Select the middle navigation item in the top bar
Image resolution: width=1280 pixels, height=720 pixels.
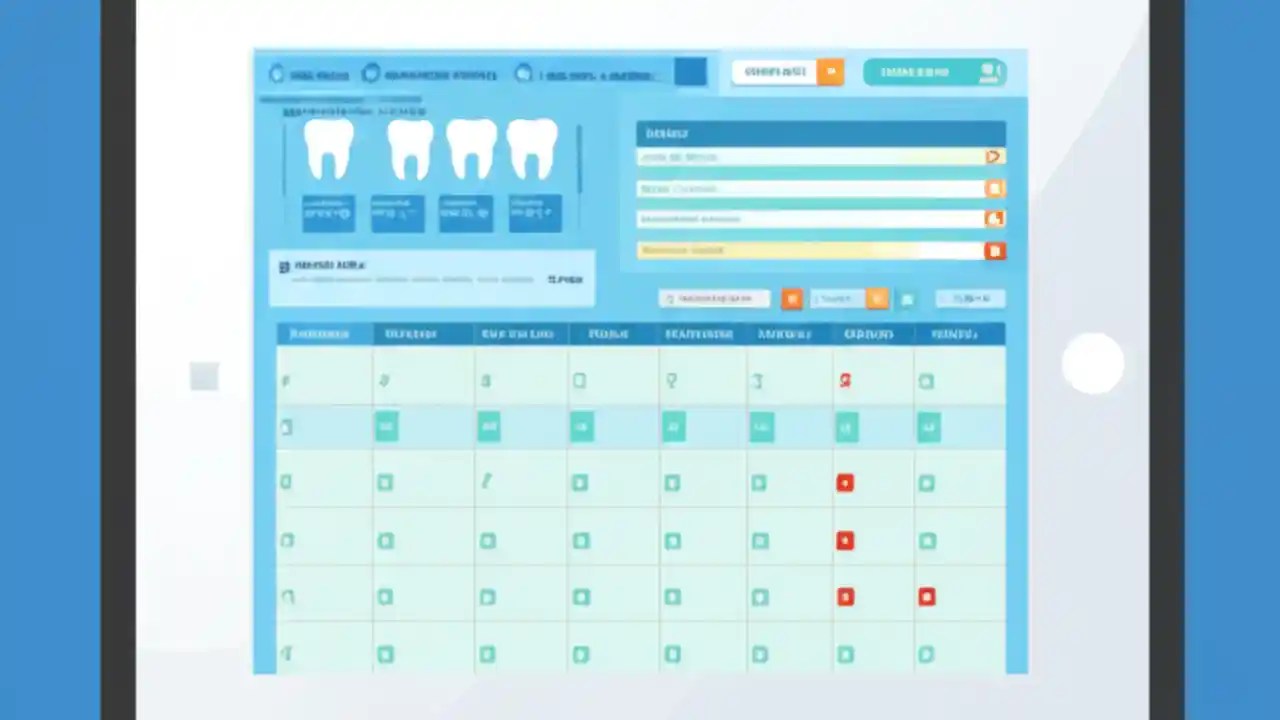tap(430, 73)
